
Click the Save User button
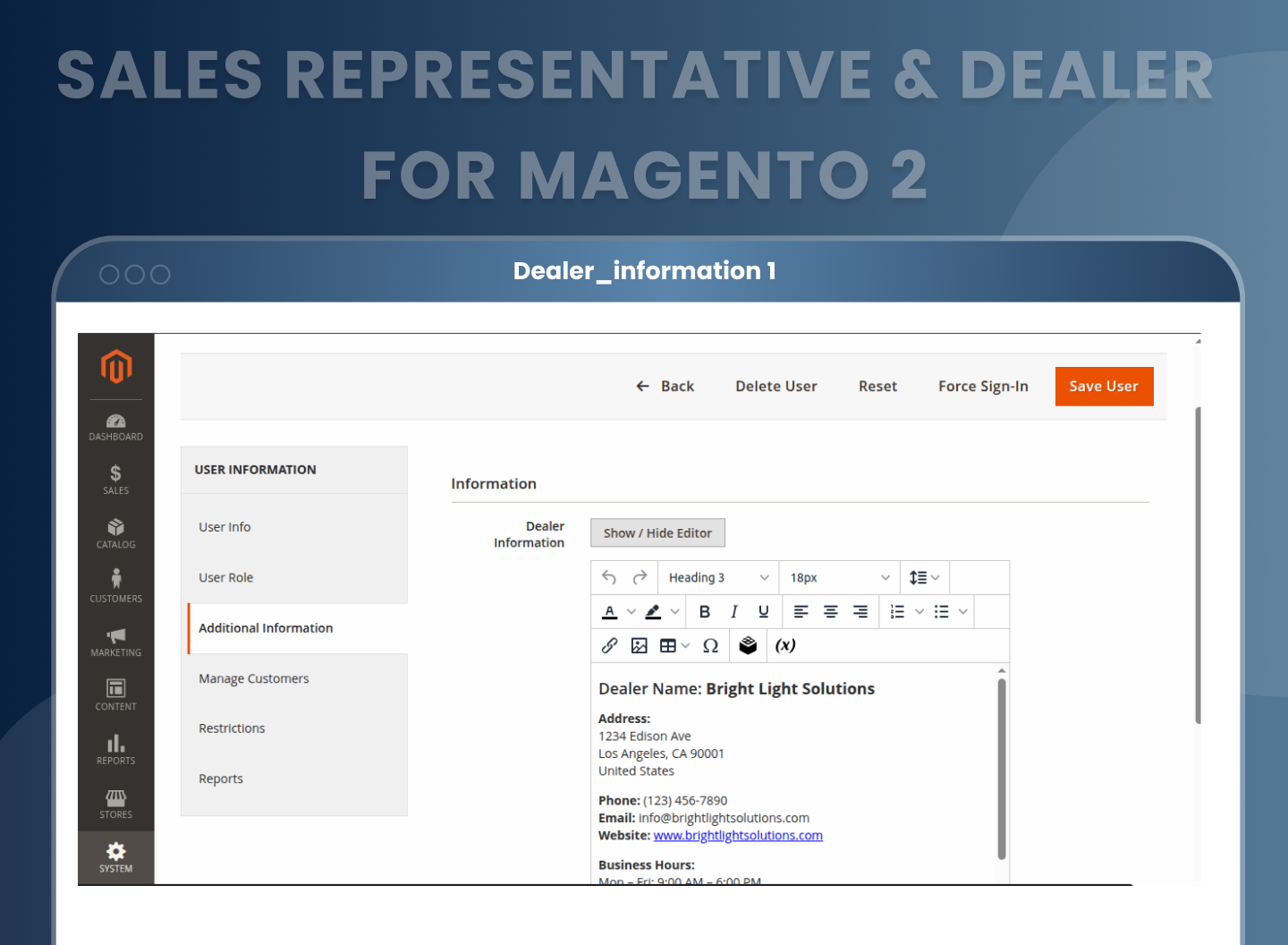pos(1104,386)
